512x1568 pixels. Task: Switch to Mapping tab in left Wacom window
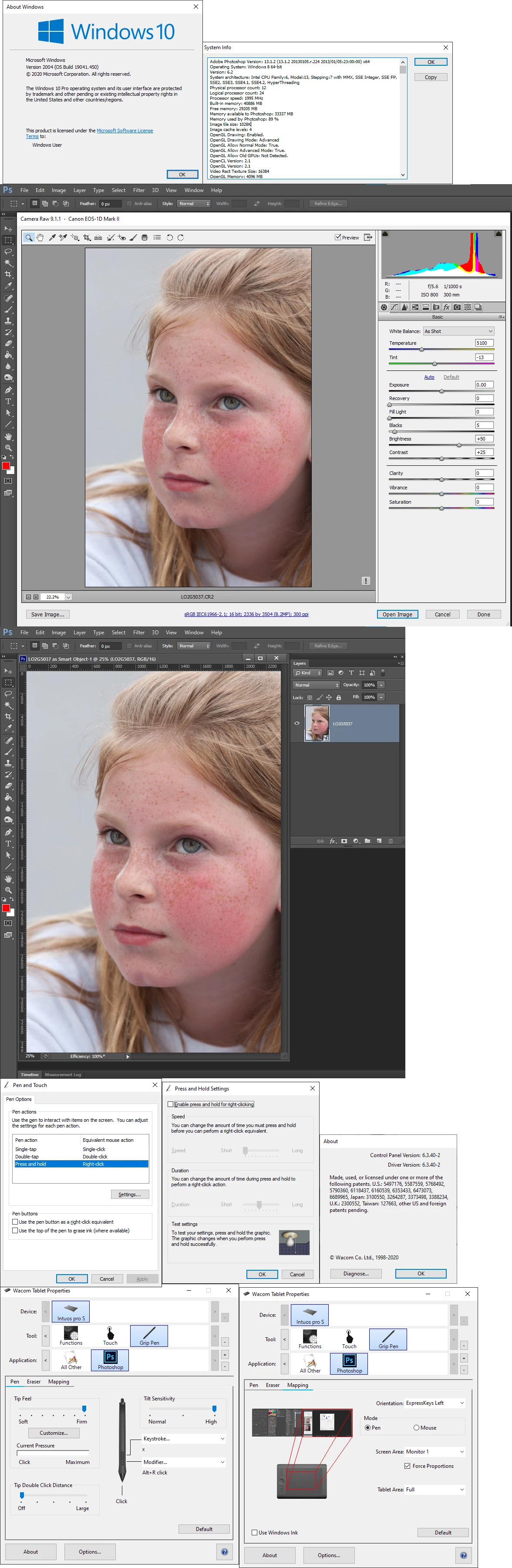pyautogui.click(x=58, y=1381)
